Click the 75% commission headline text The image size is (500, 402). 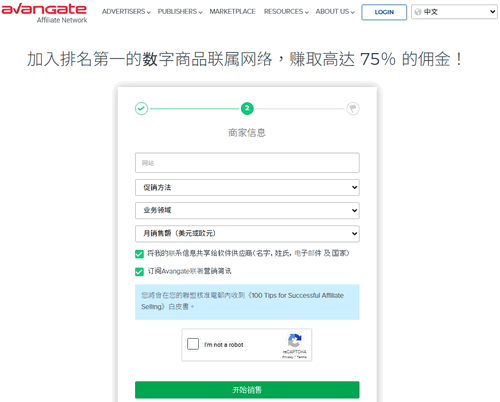point(245,59)
